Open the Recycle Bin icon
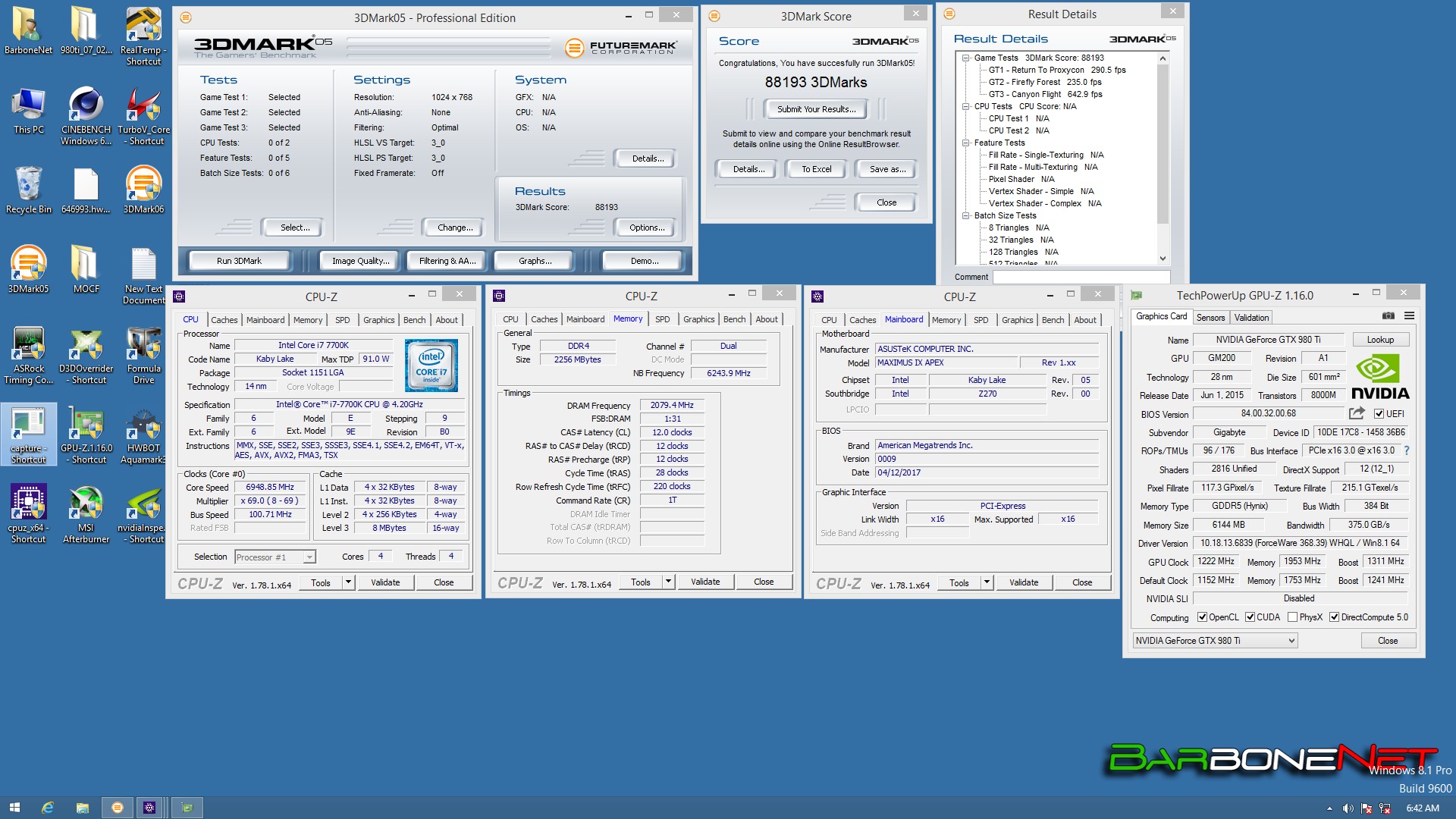Image resolution: width=1456 pixels, height=819 pixels. pos(28,190)
